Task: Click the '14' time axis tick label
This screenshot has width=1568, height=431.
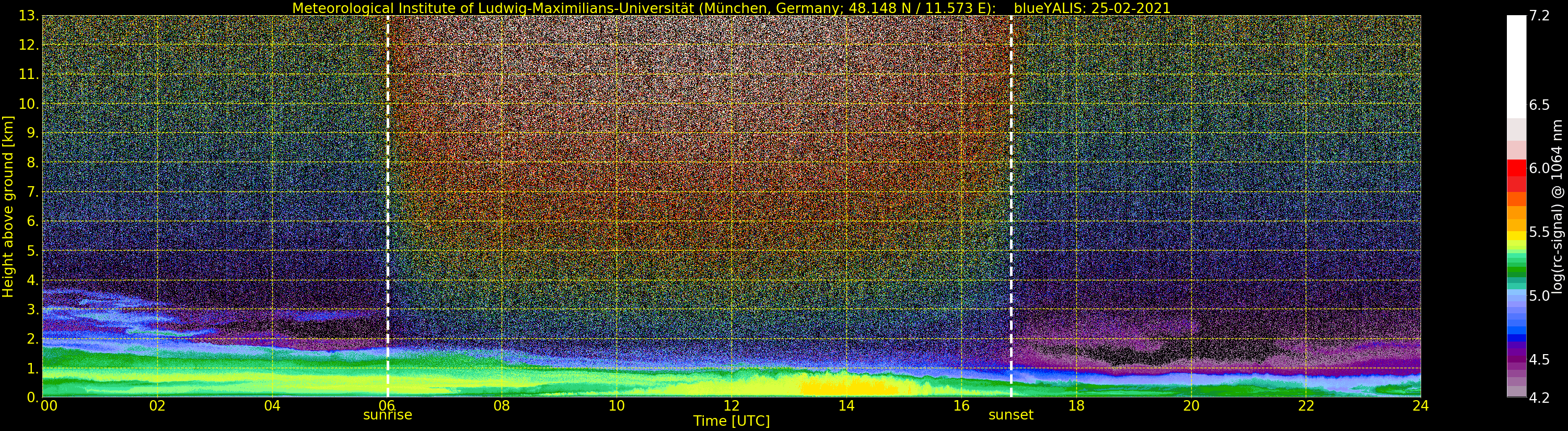Action: coord(846,406)
